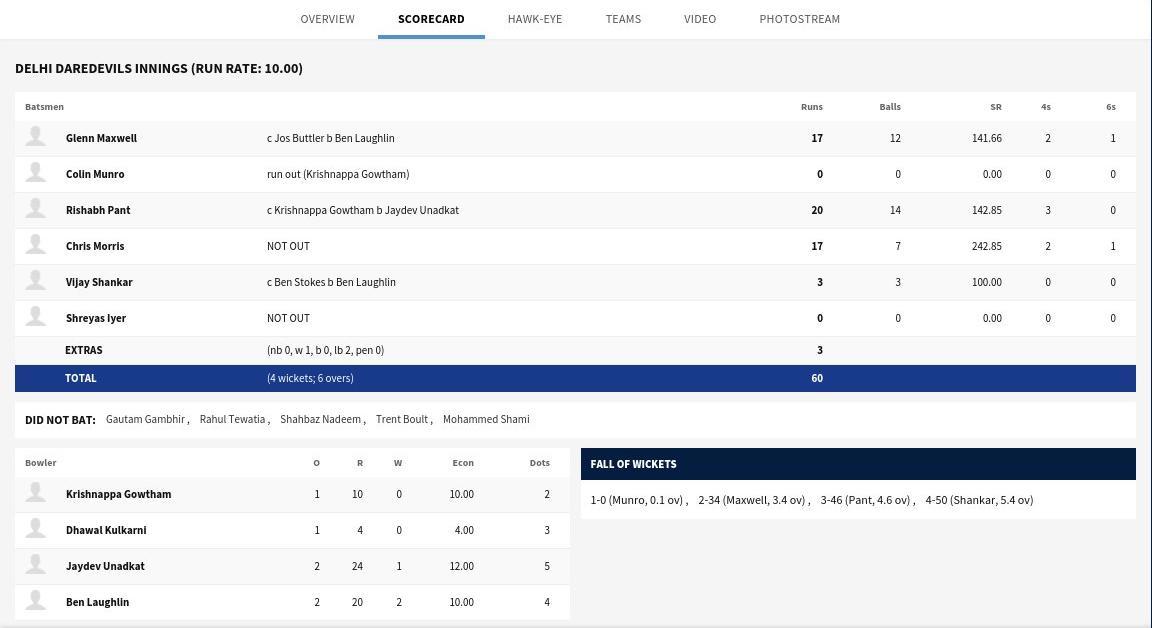
Task: Click Jaydev Unadkat's economy 12.00
Action: pyautogui.click(x=461, y=566)
